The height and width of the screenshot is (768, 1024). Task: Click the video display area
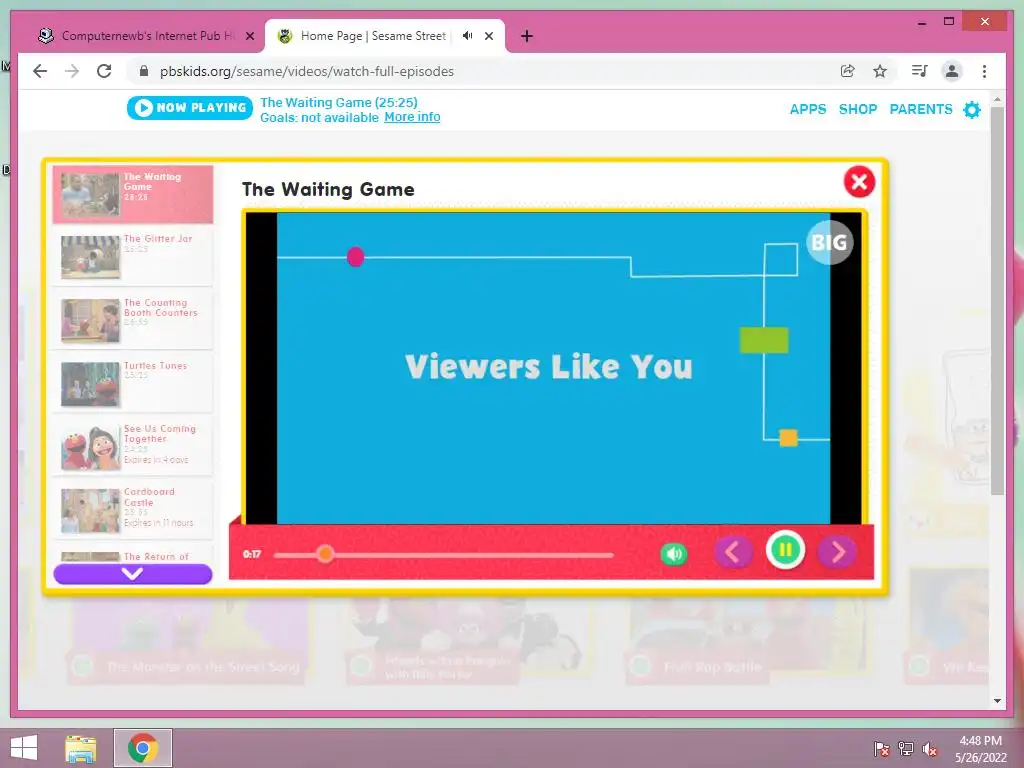[553, 368]
